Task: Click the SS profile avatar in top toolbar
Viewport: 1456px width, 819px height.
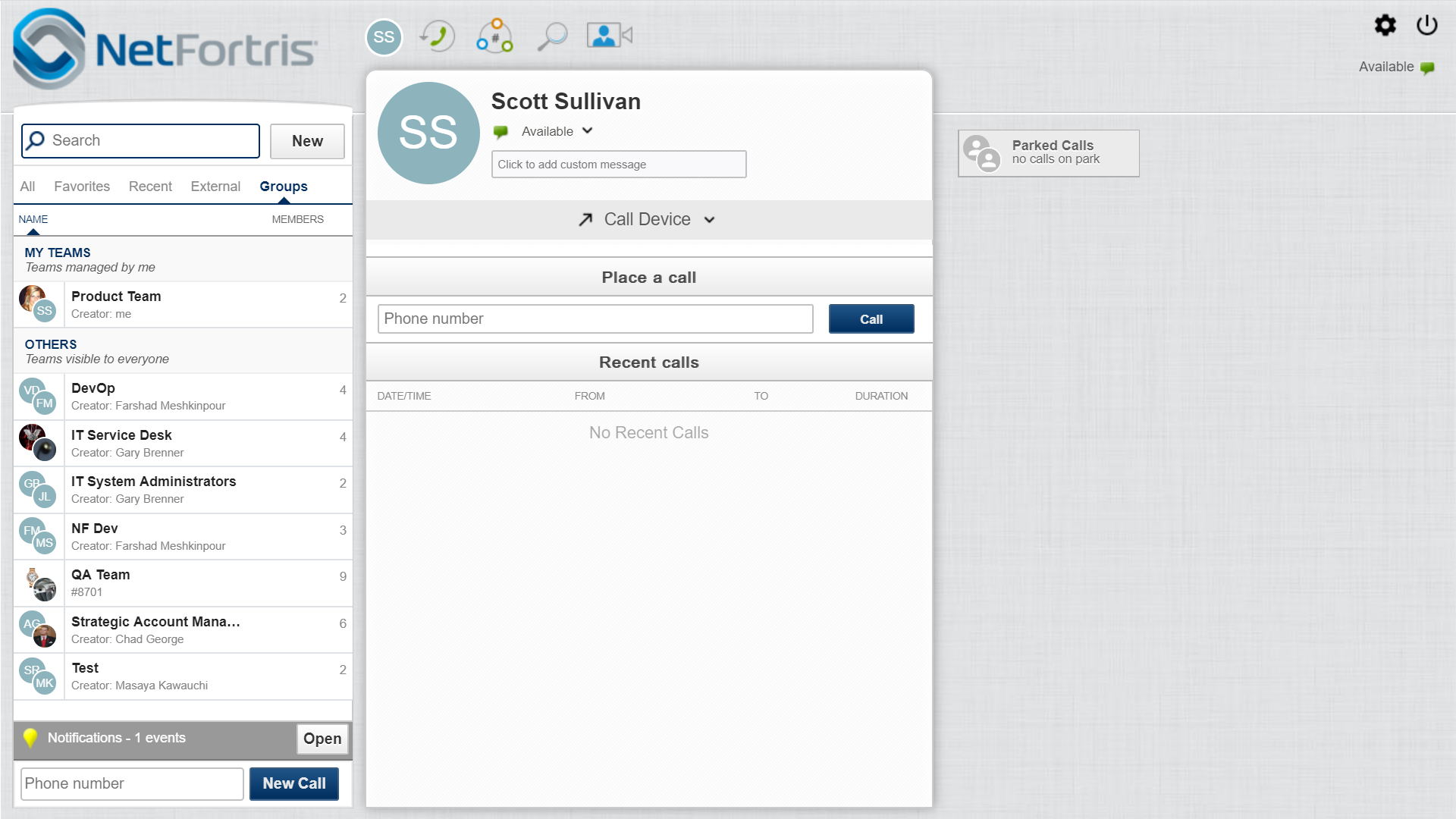Action: [x=384, y=37]
